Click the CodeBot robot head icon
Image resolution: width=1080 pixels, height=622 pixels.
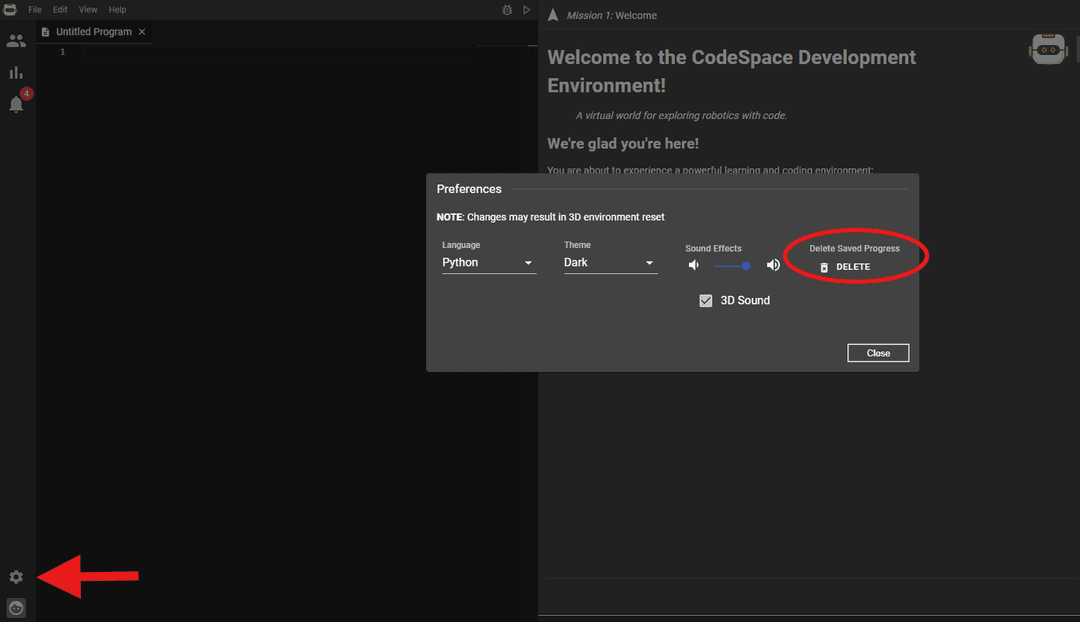point(1048,50)
